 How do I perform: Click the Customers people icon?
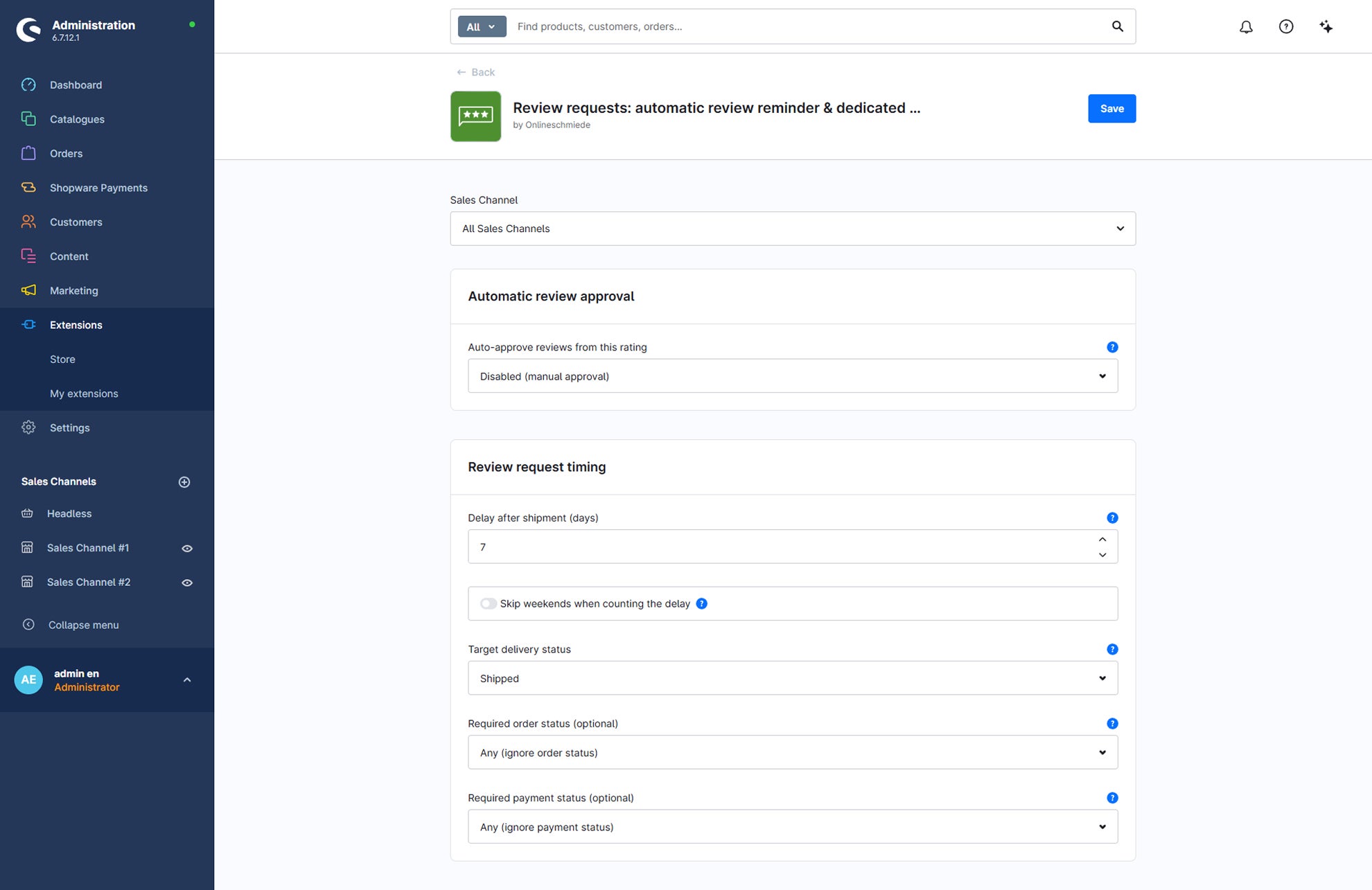tap(28, 222)
